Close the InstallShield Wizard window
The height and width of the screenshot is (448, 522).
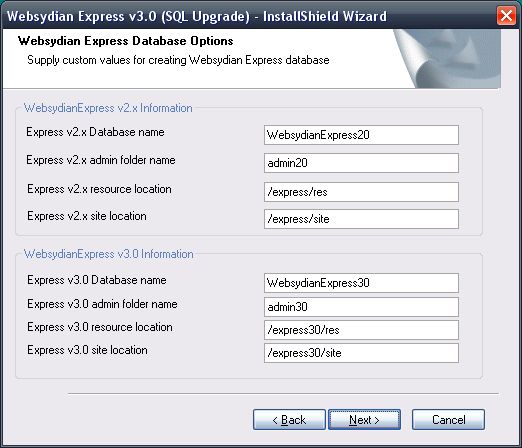click(506, 16)
